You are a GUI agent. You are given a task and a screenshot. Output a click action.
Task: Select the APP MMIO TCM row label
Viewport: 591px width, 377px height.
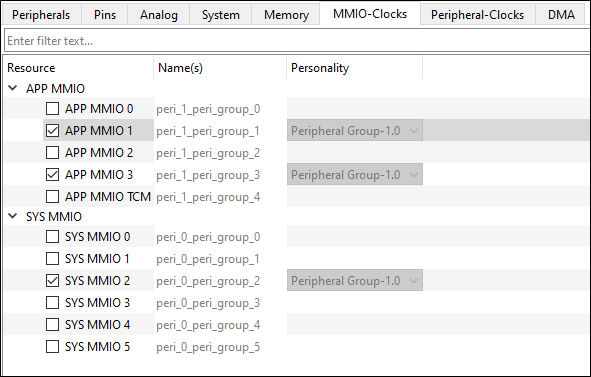click(108, 196)
